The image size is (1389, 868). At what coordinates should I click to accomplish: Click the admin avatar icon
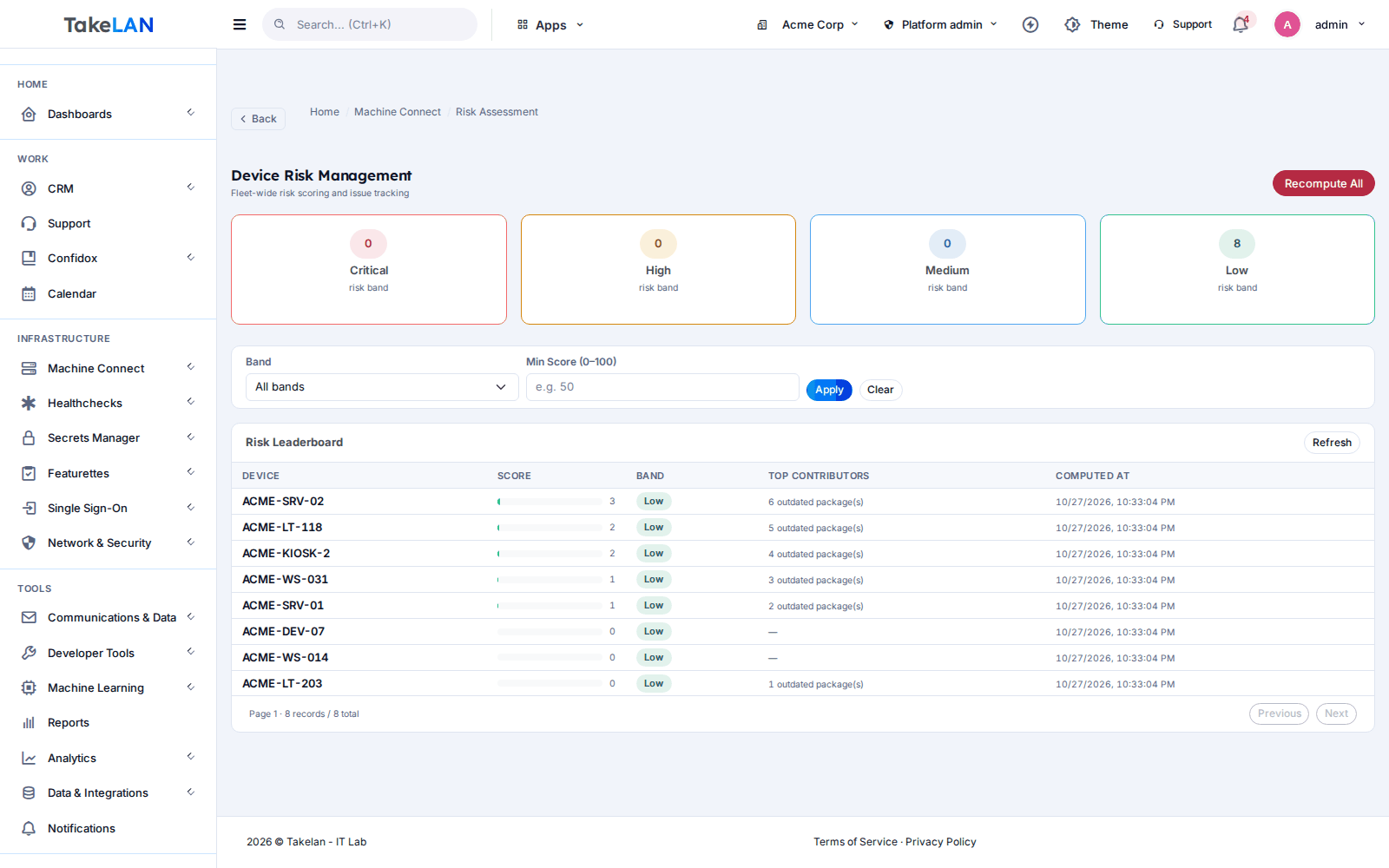click(x=1287, y=24)
